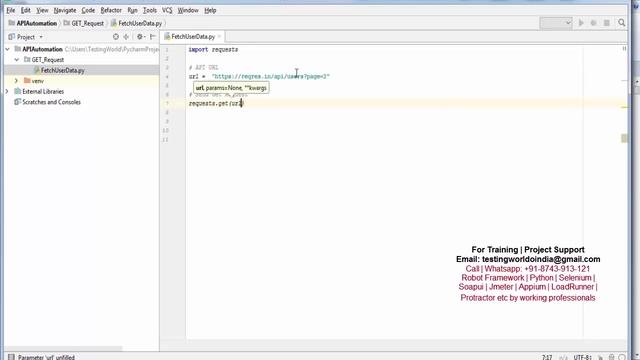Open the Edit menu
This screenshot has width=640, height=360.
click(x=26, y=10)
